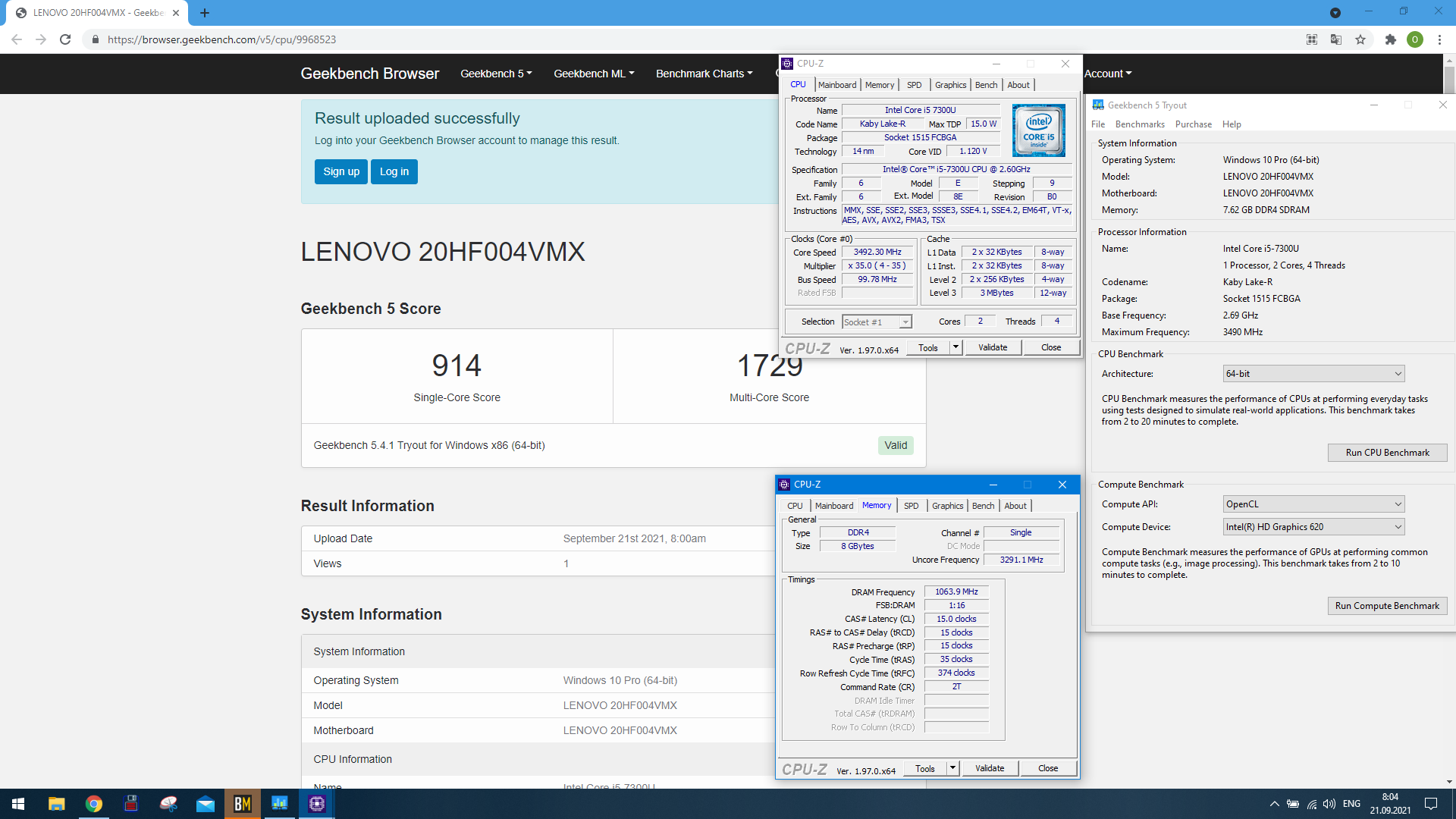Viewport: 1456px width, 819px height.
Task: Click Validate in upper CPU-Z window
Action: pos(993,347)
